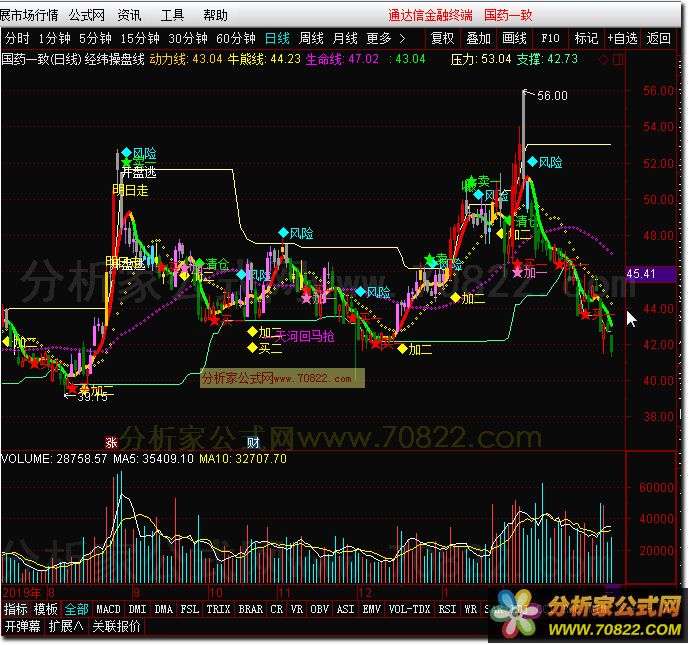Screen dimensions: 690x645
Task: Open the 关联报价 related quotes
Action: coord(116,626)
